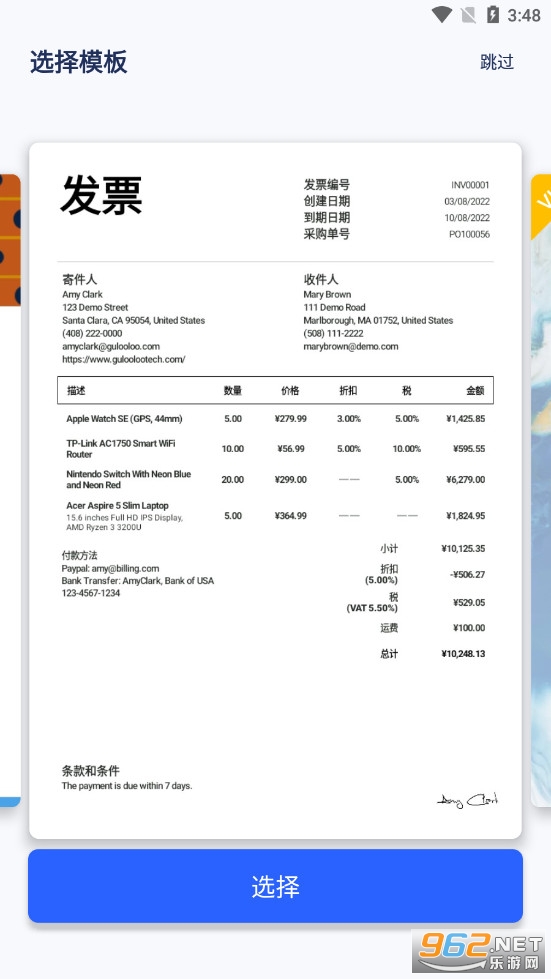
Task: Tap the 发票 invoice title
Action: pos(101,195)
